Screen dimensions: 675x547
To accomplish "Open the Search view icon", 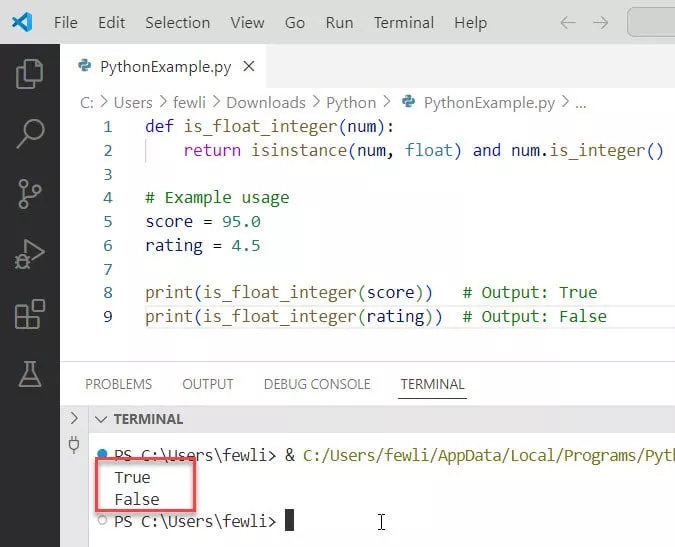I will pyautogui.click(x=30, y=132).
